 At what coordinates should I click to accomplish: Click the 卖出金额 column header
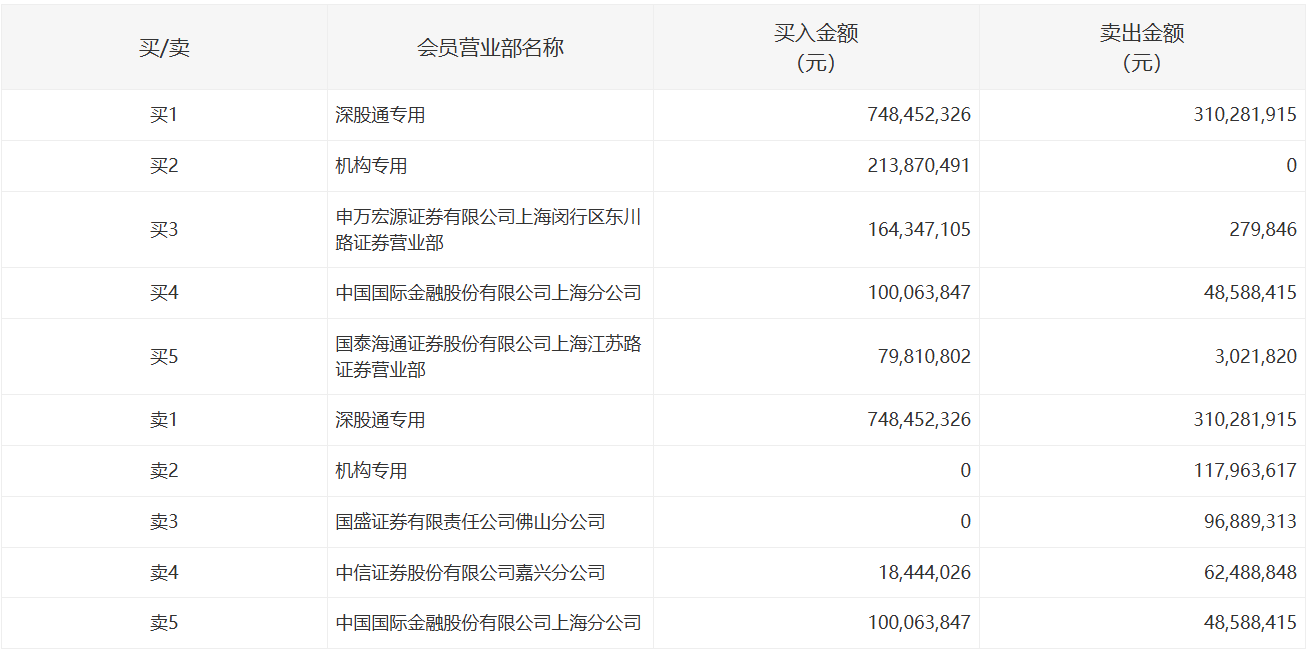1142,48
